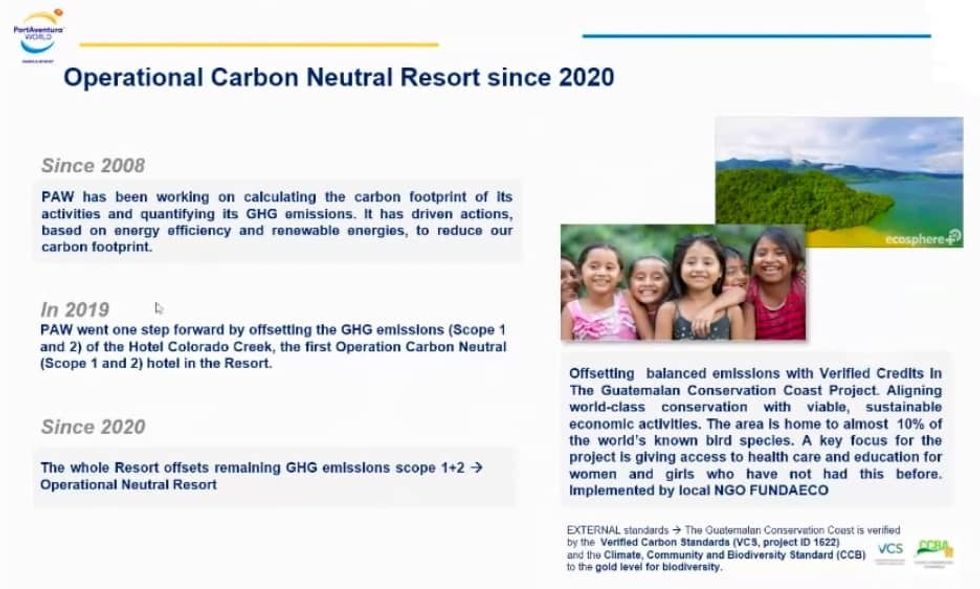Click the 'In 2019' heading

(x=75, y=309)
